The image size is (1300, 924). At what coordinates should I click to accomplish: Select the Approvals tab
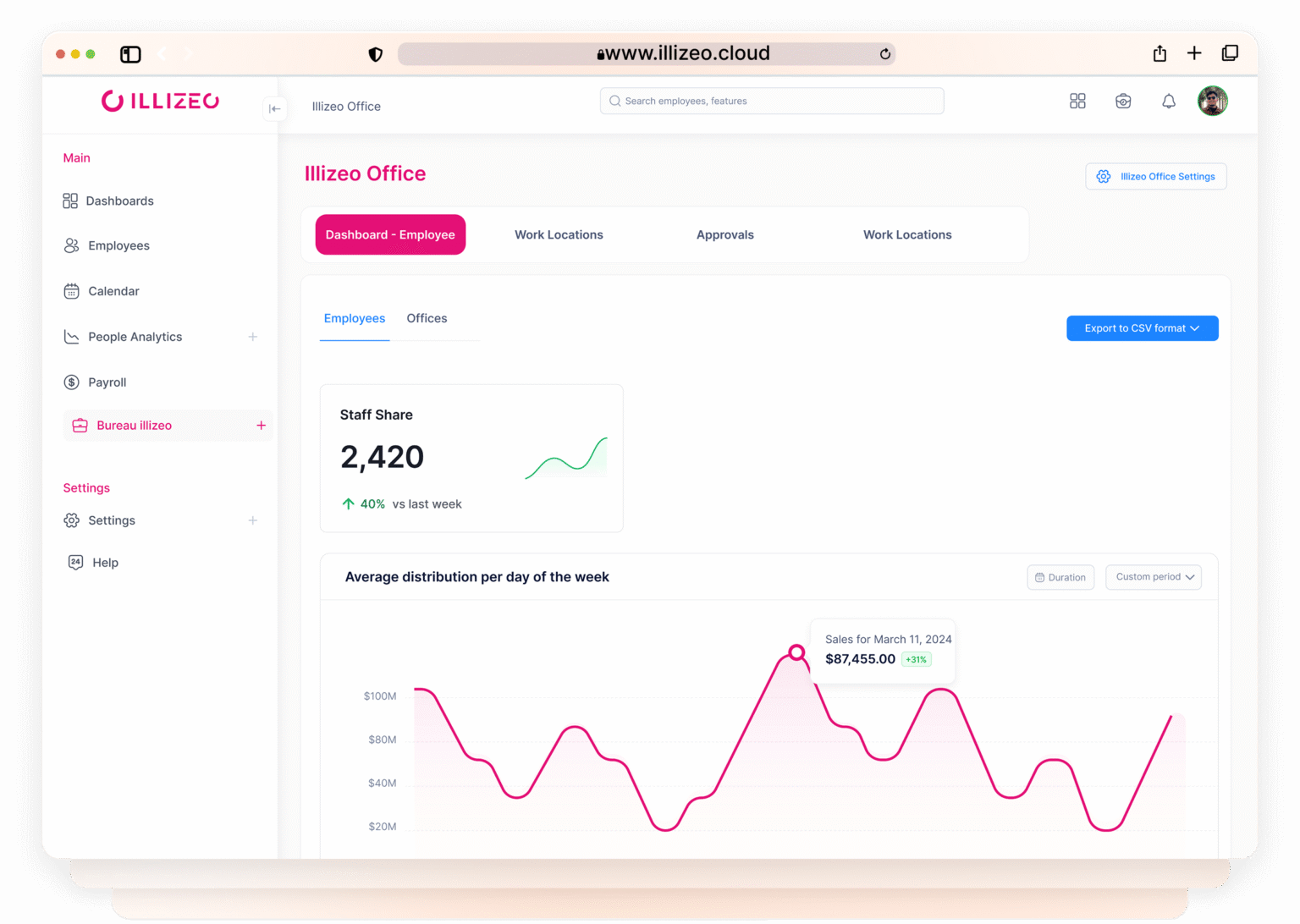point(724,235)
